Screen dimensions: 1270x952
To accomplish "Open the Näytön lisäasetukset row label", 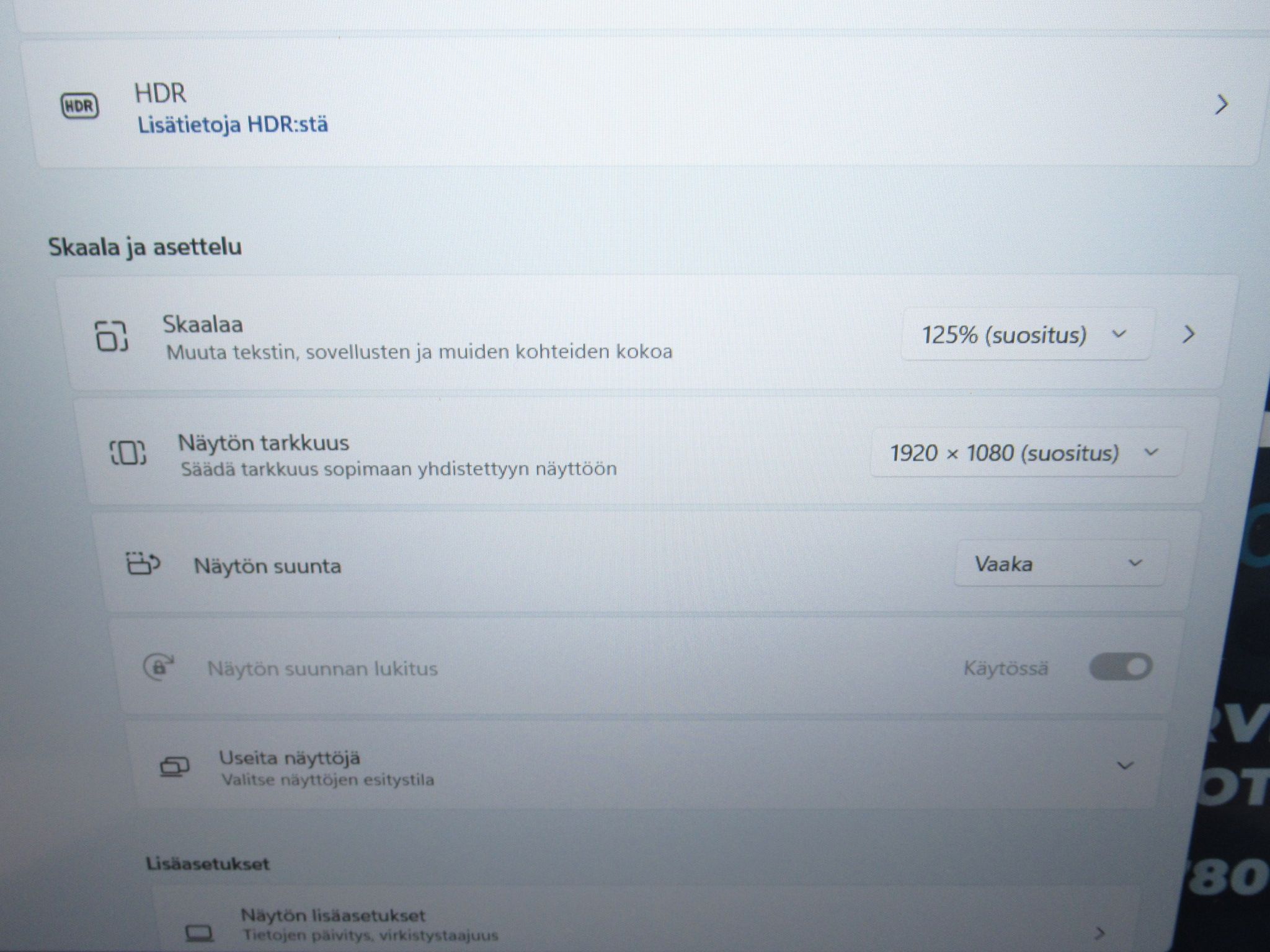I will [333, 915].
